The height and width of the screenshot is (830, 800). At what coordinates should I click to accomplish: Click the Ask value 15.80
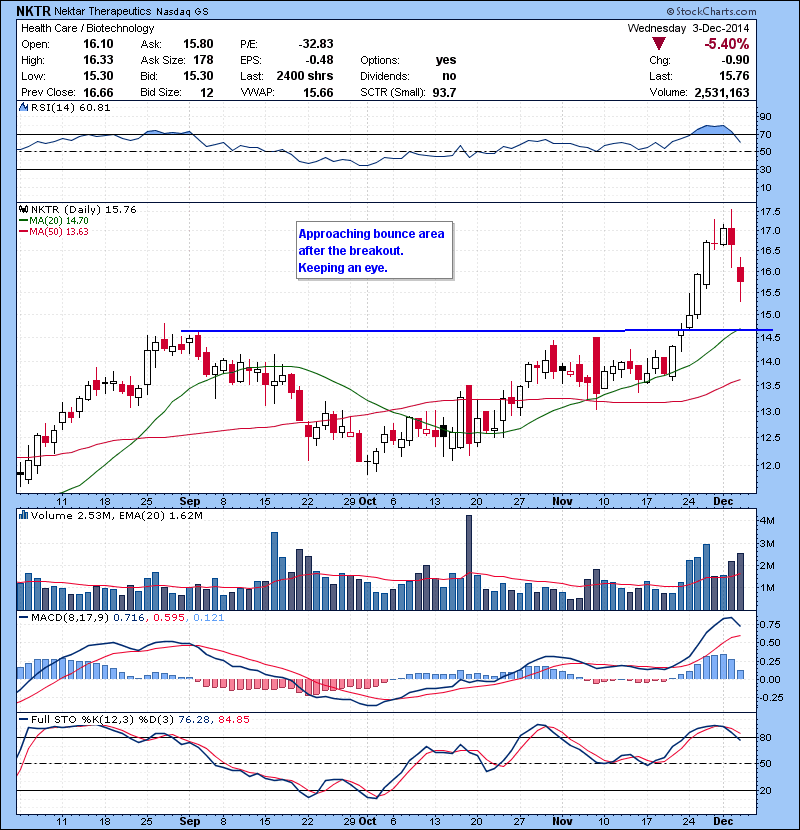199,44
